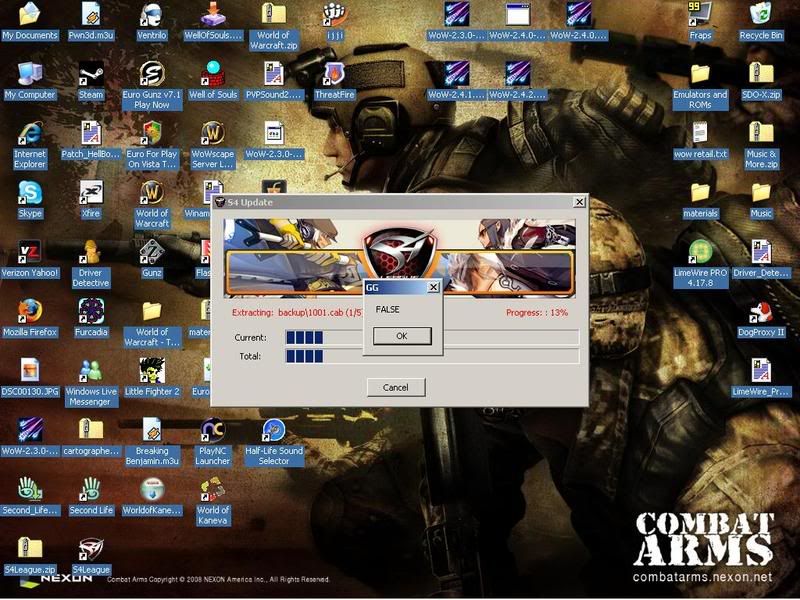The image size is (800, 600).
Task: Open the Fraps shortcut icon
Action: (x=700, y=15)
